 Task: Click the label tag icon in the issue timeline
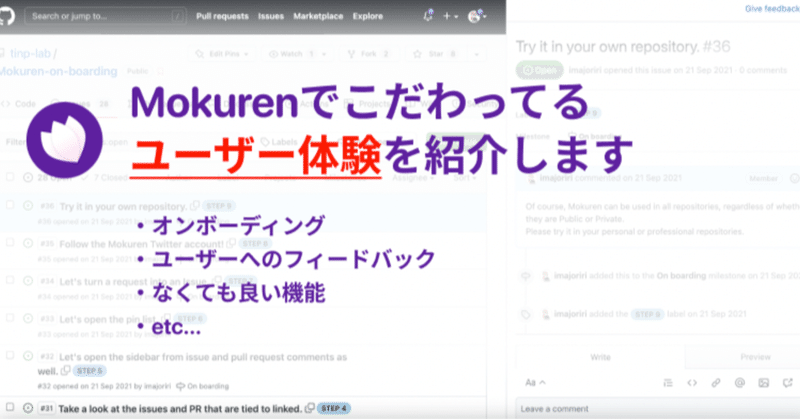coord(526,314)
